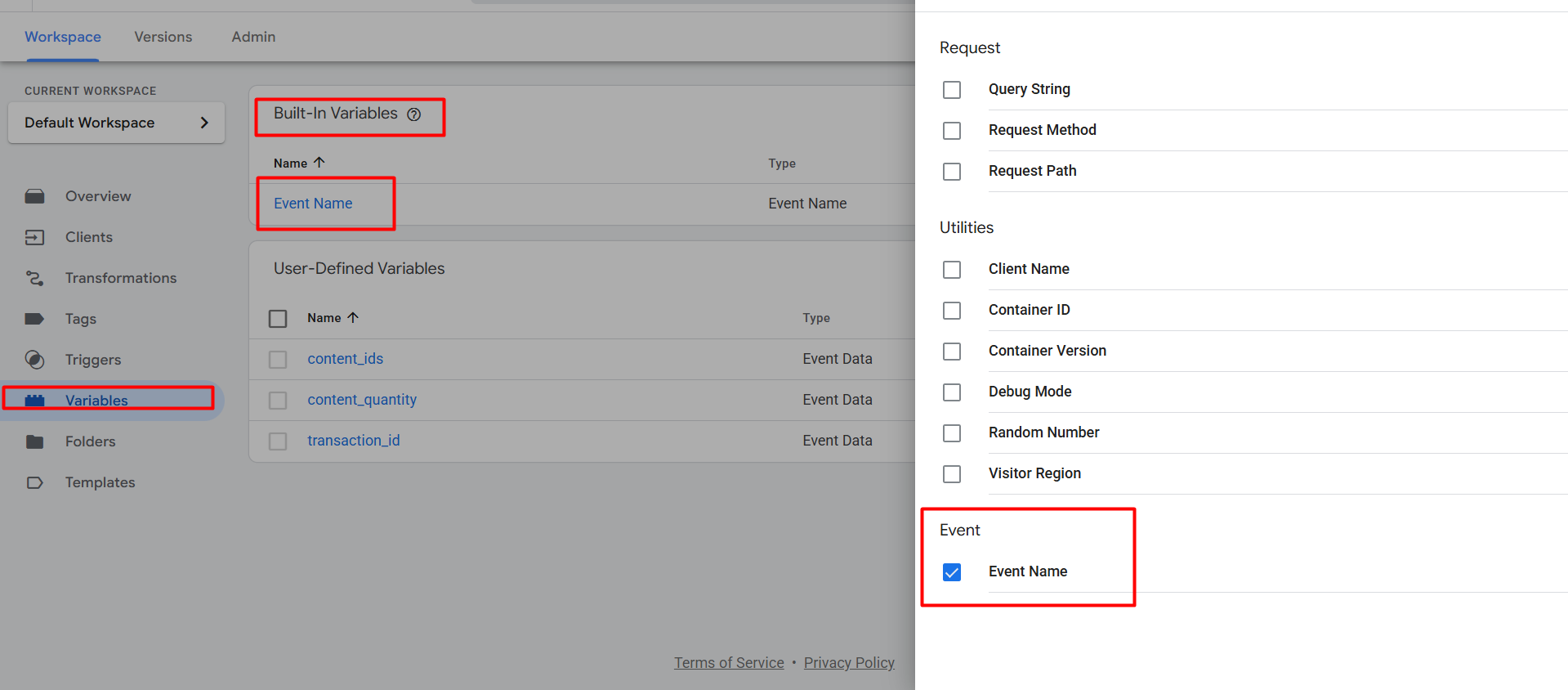
Task: Click the Overview sidebar icon
Action: tap(34, 196)
